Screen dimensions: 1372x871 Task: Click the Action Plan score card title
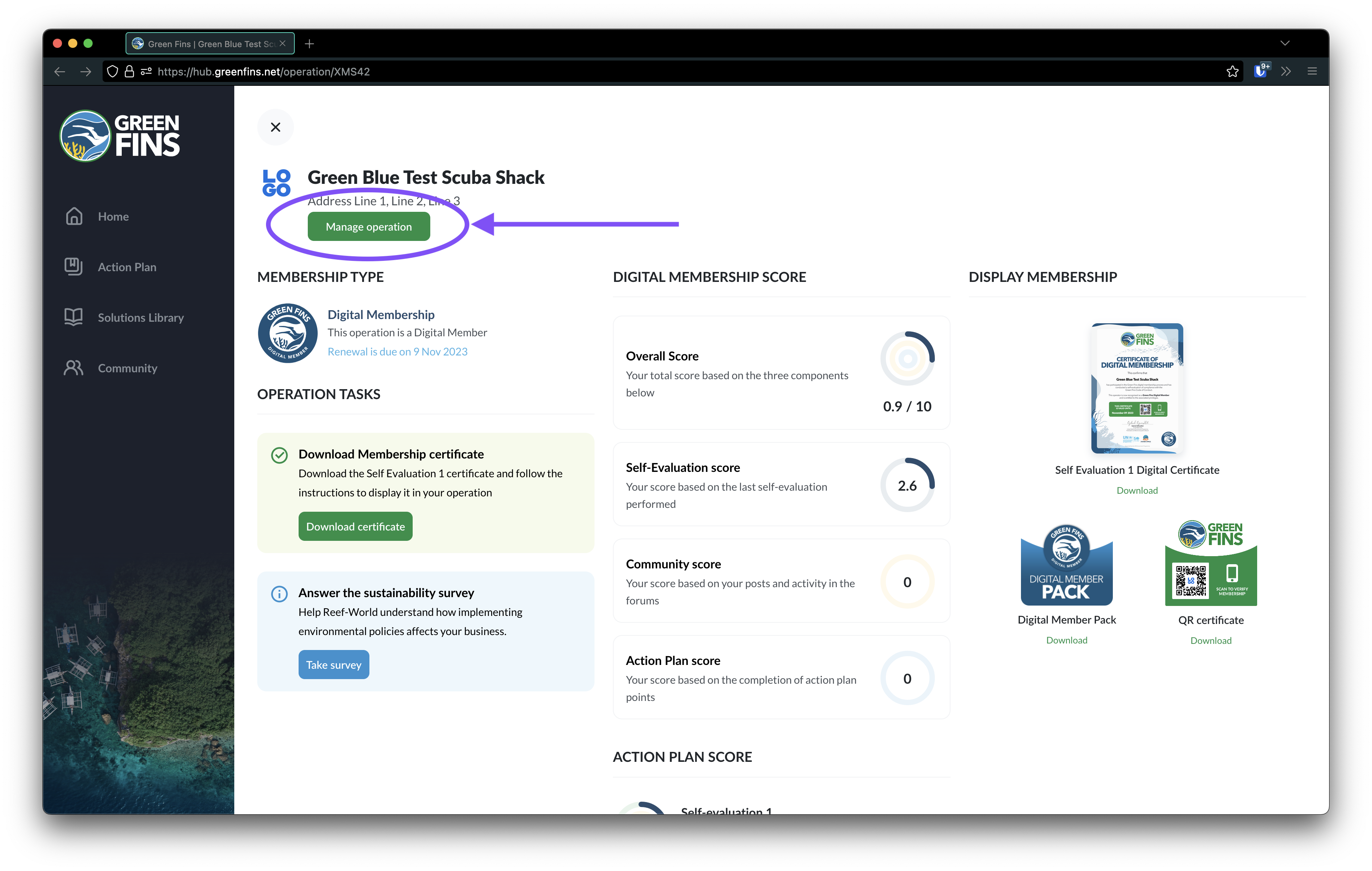coord(673,661)
